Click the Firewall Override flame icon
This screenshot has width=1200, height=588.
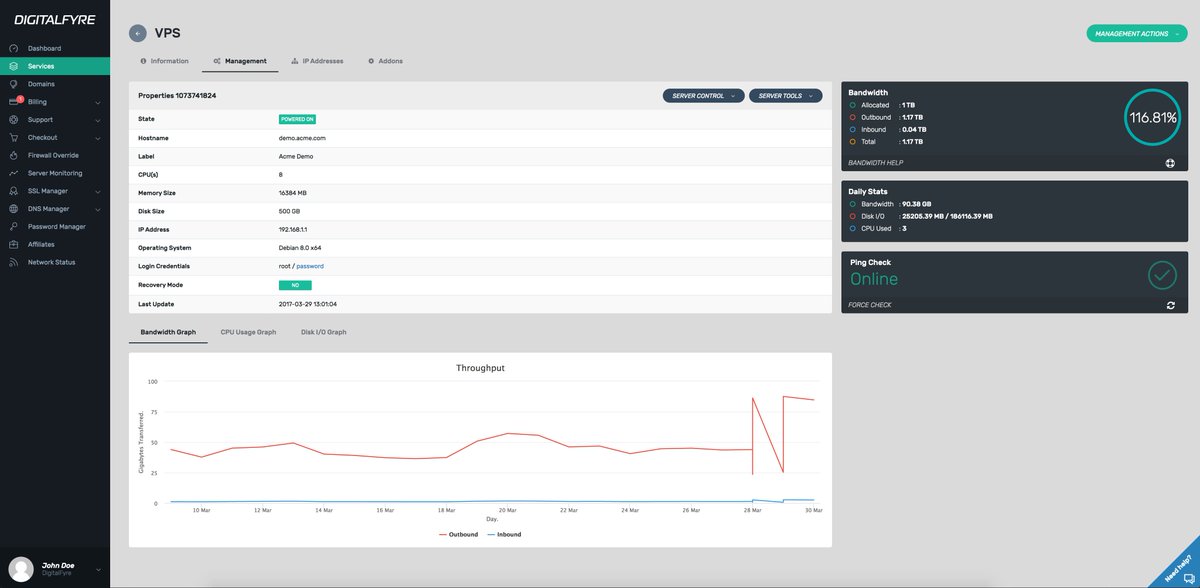[13, 155]
